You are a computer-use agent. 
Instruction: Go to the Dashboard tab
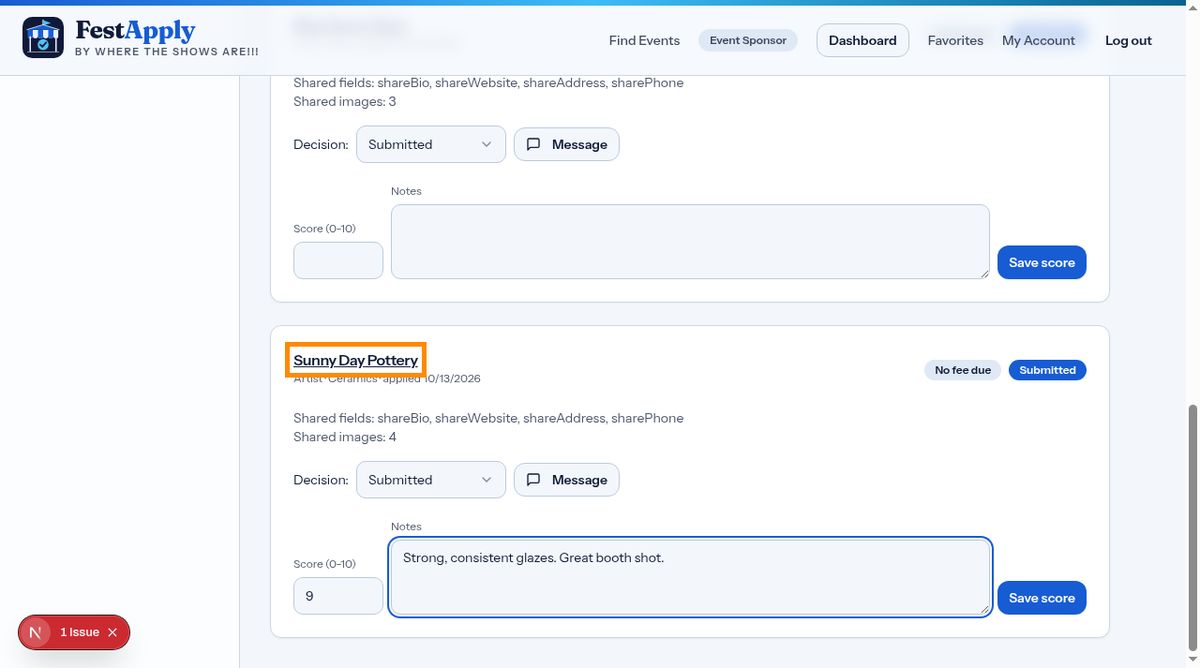click(x=863, y=41)
